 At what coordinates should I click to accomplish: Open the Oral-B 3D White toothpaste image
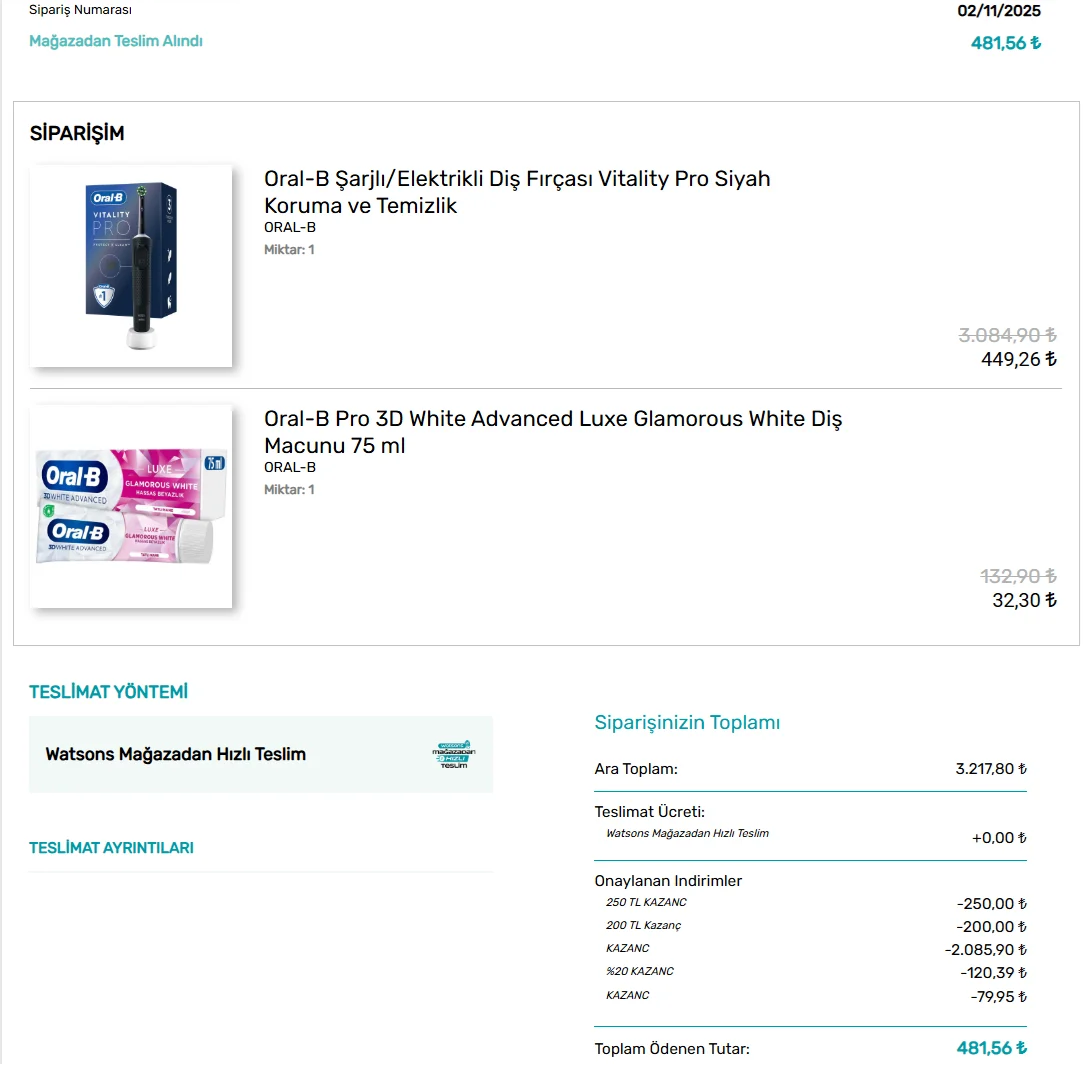[x=131, y=507]
